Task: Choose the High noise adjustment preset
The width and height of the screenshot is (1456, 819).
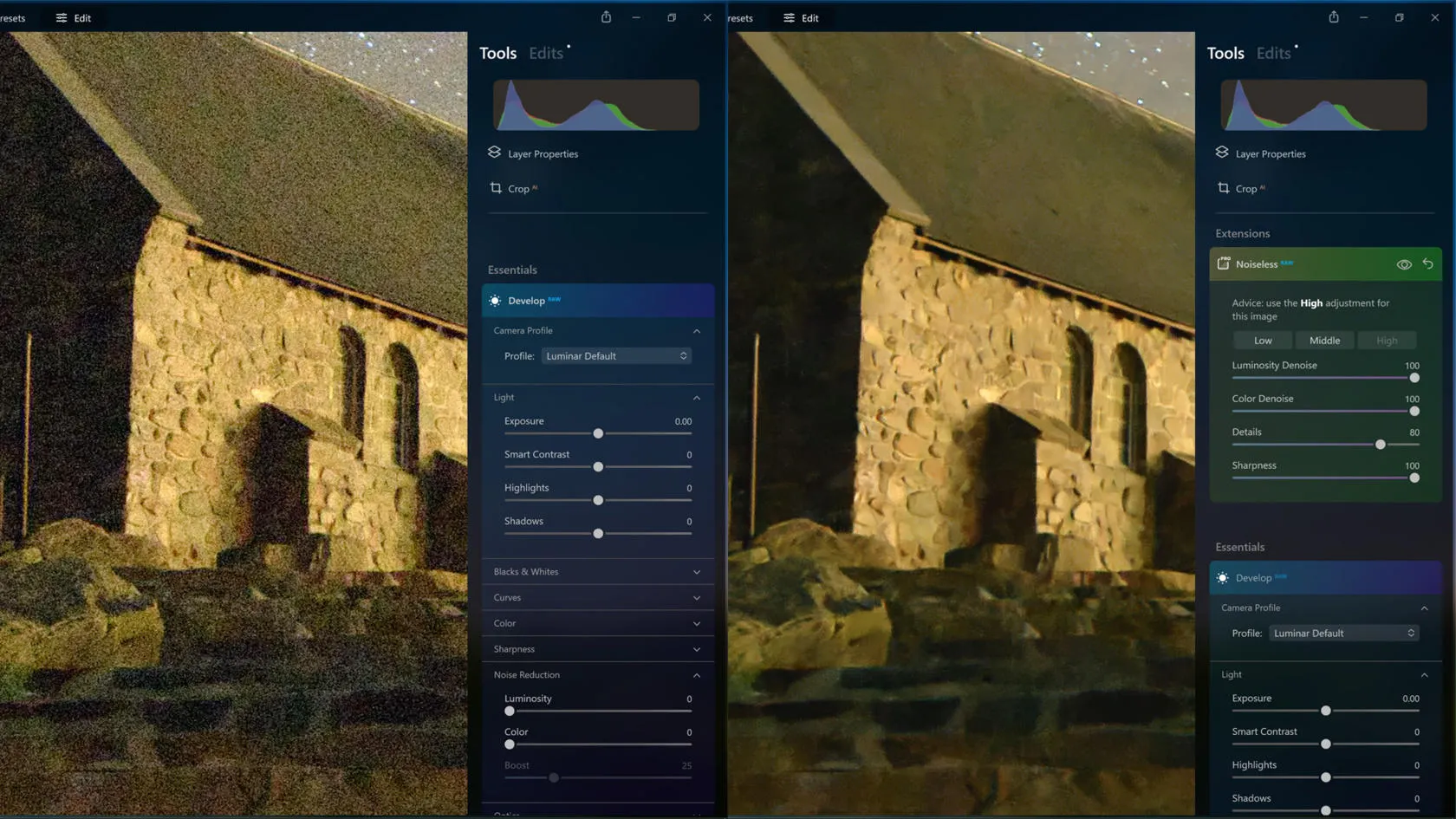Action: [1386, 341]
